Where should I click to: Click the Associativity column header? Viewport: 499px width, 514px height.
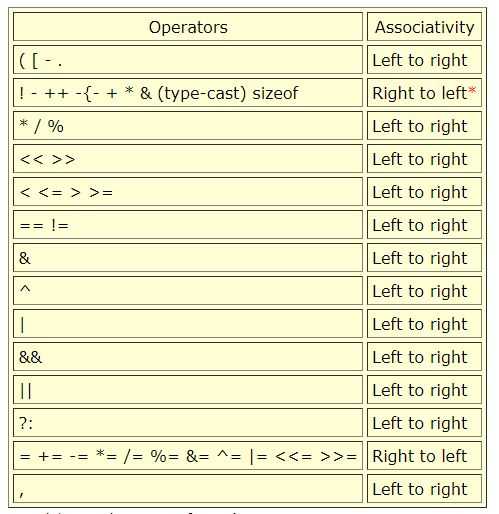(424, 27)
